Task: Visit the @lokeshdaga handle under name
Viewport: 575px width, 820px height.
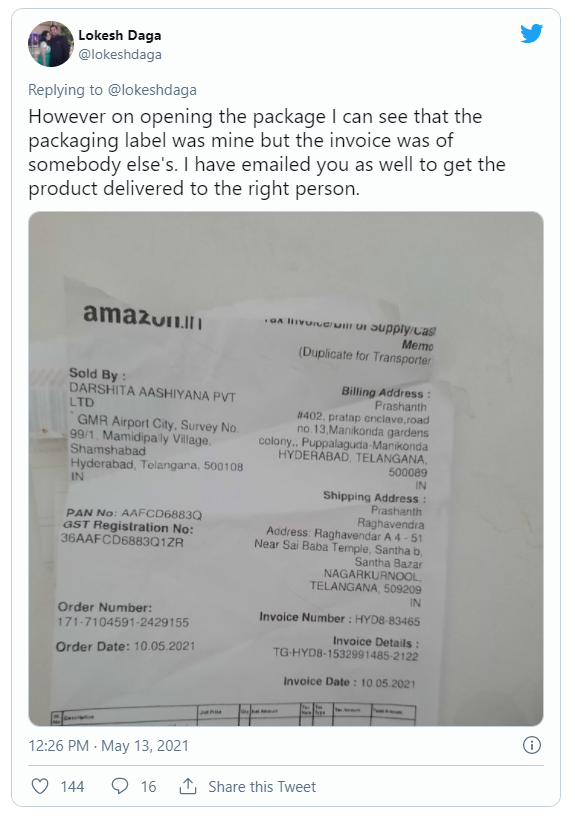Action: (120, 54)
